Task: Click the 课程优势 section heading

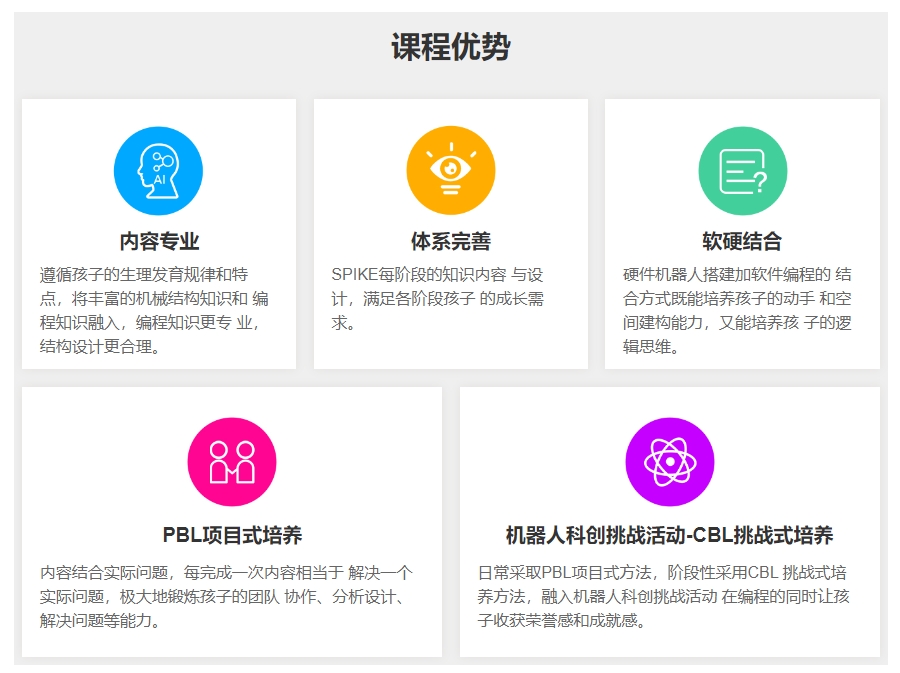Action: click(x=450, y=47)
